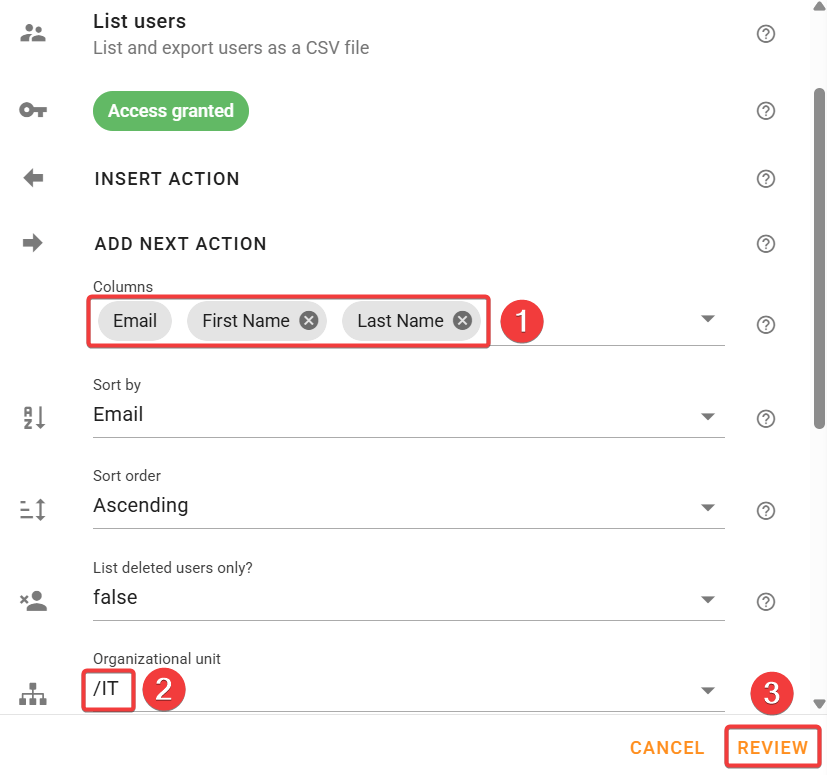
Task: Click the vertical scrollbar thumb
Action: click(819, 259)
